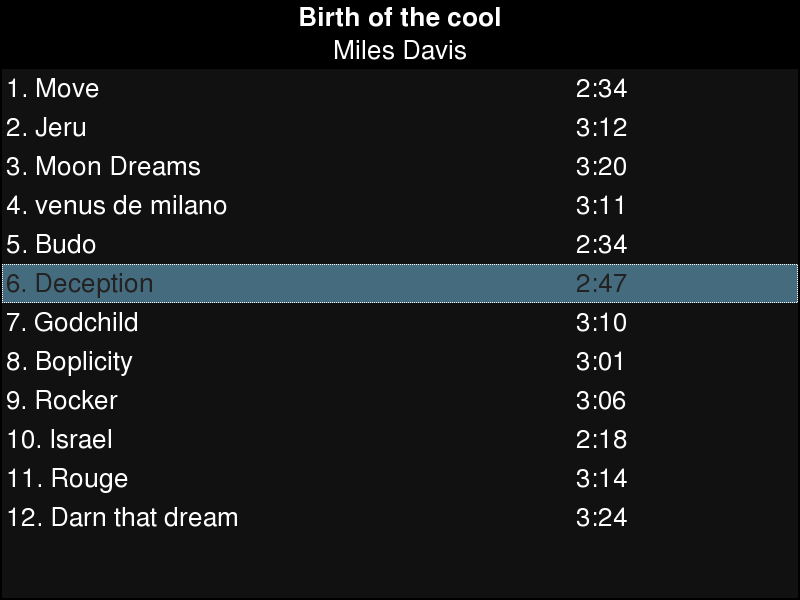Click track 12 Darn that dream
This screenshot has width=800, height=600.
click(x=122, y=517)
